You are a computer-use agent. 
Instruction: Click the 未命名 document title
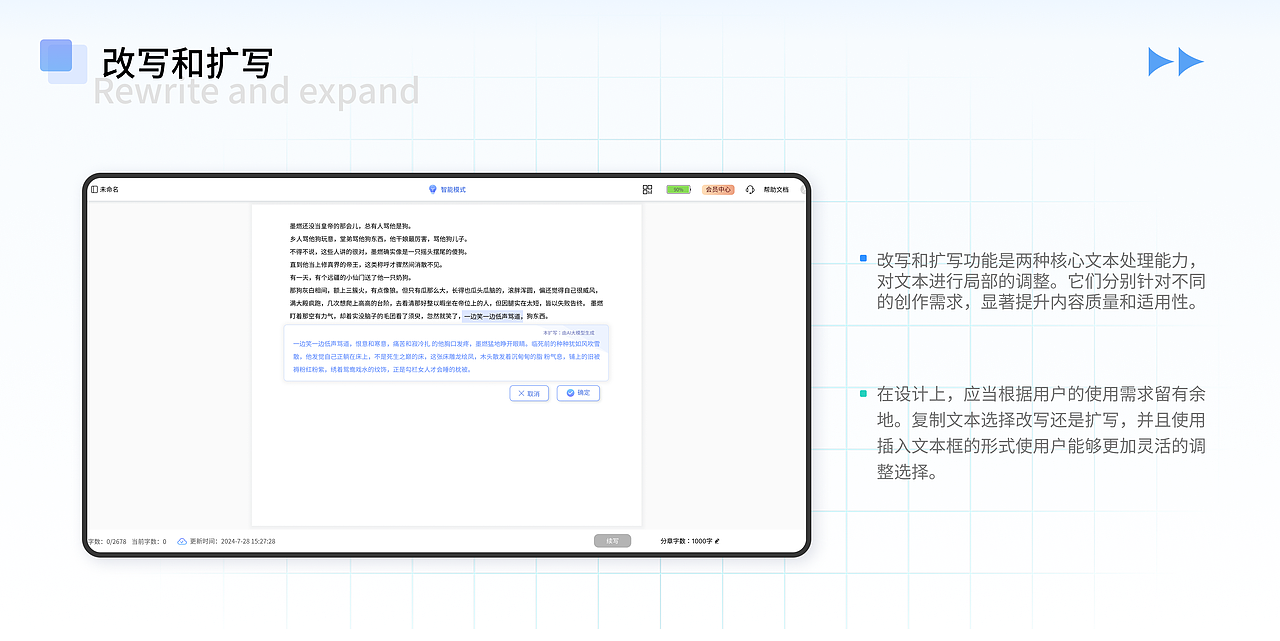pos(109,189)
